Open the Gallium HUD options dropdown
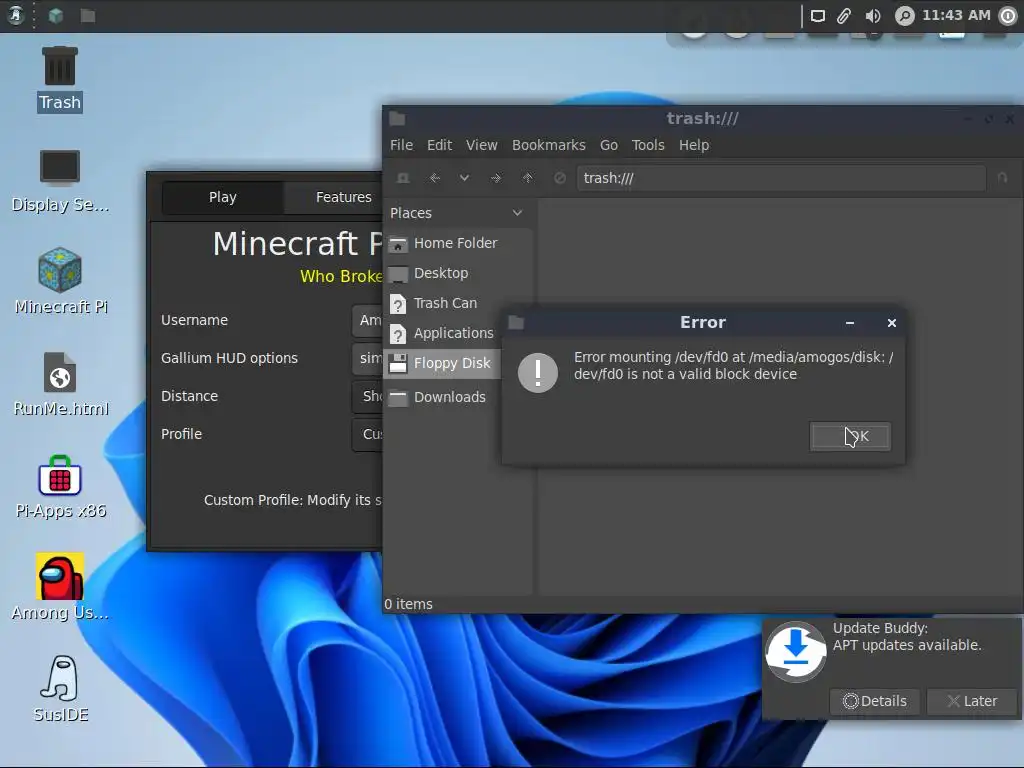 tap(367, 359)
